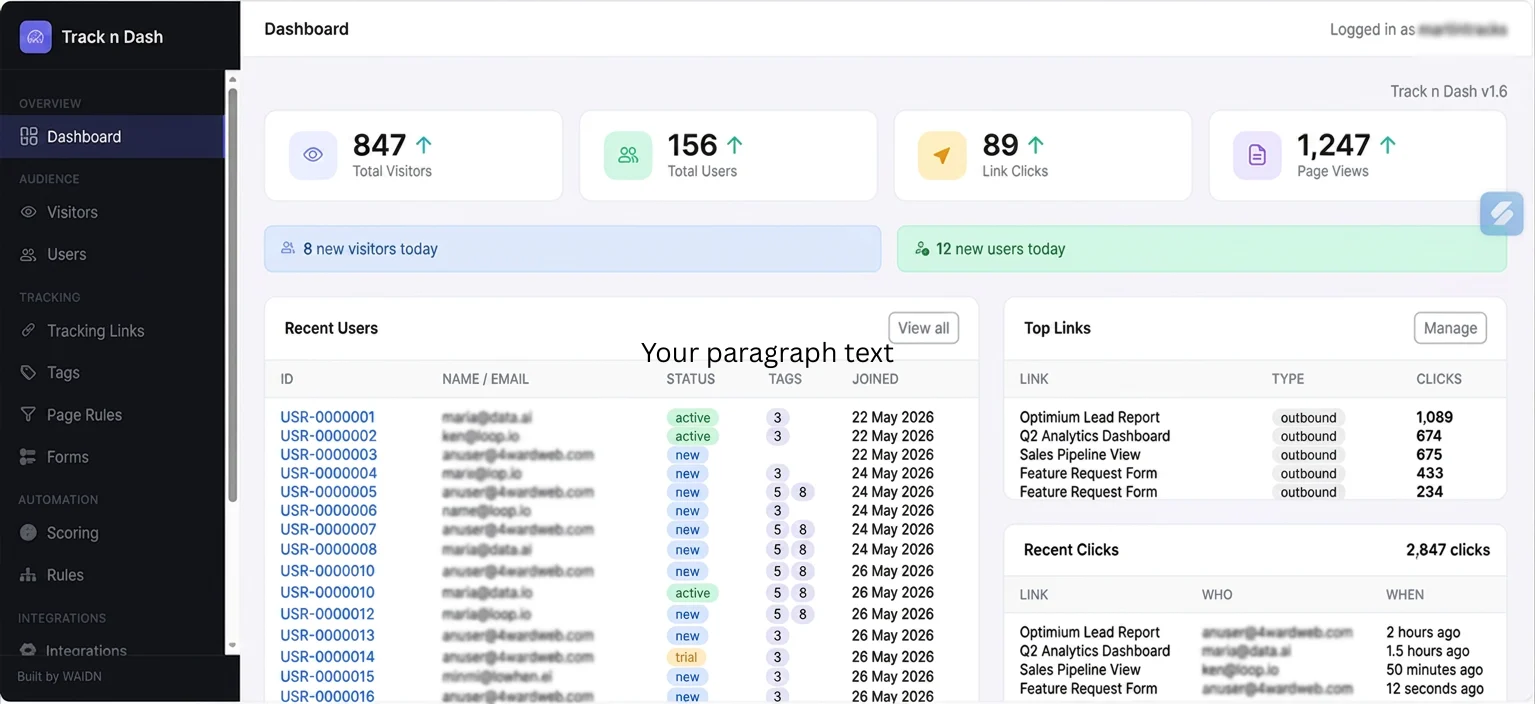
Task: Select Page Rules in sidebar
Action: click(x=113, y=414)
